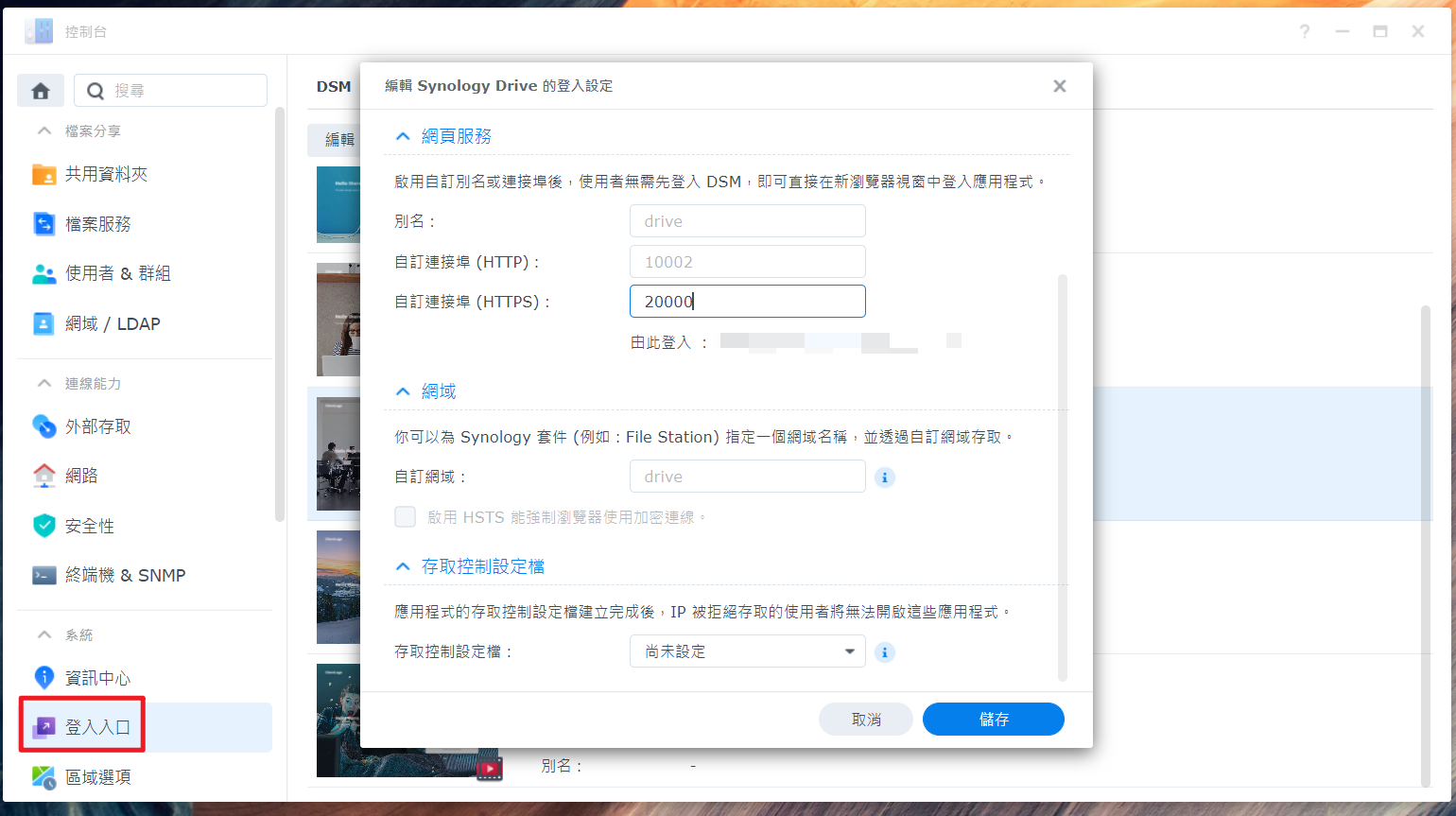Click the 別名 alias input field
Viewport: 1456px width, 816px height.
coord(748,221)
